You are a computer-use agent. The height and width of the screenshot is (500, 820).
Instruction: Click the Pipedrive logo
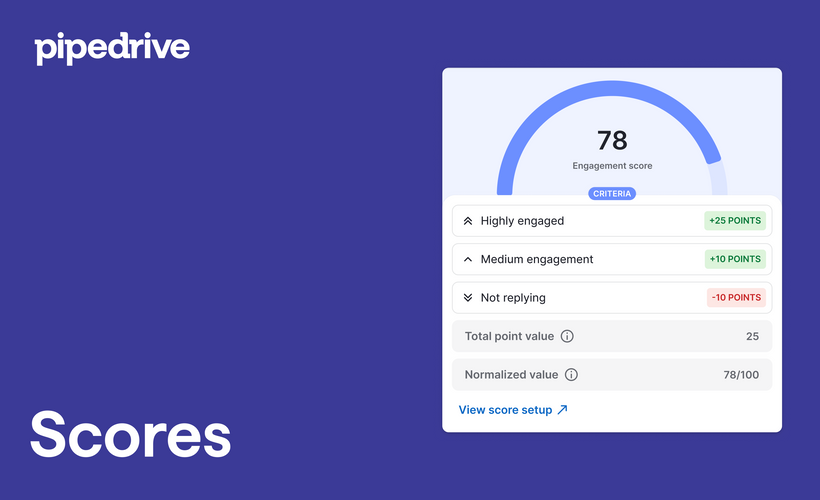pos(112,48)
